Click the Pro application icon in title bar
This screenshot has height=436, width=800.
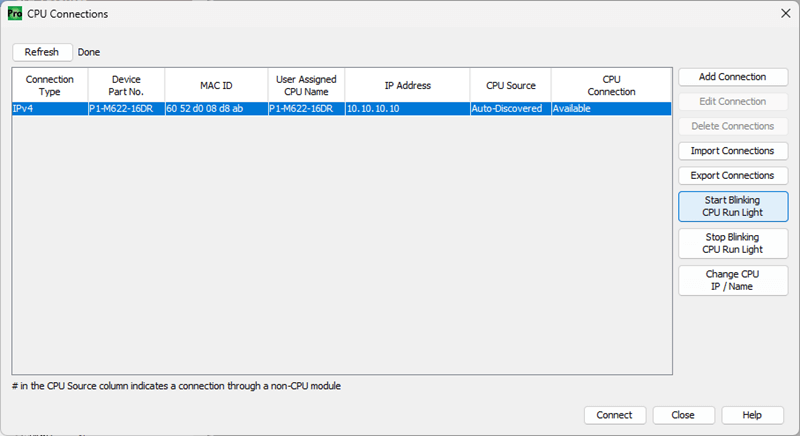click(x=15, y=14)
